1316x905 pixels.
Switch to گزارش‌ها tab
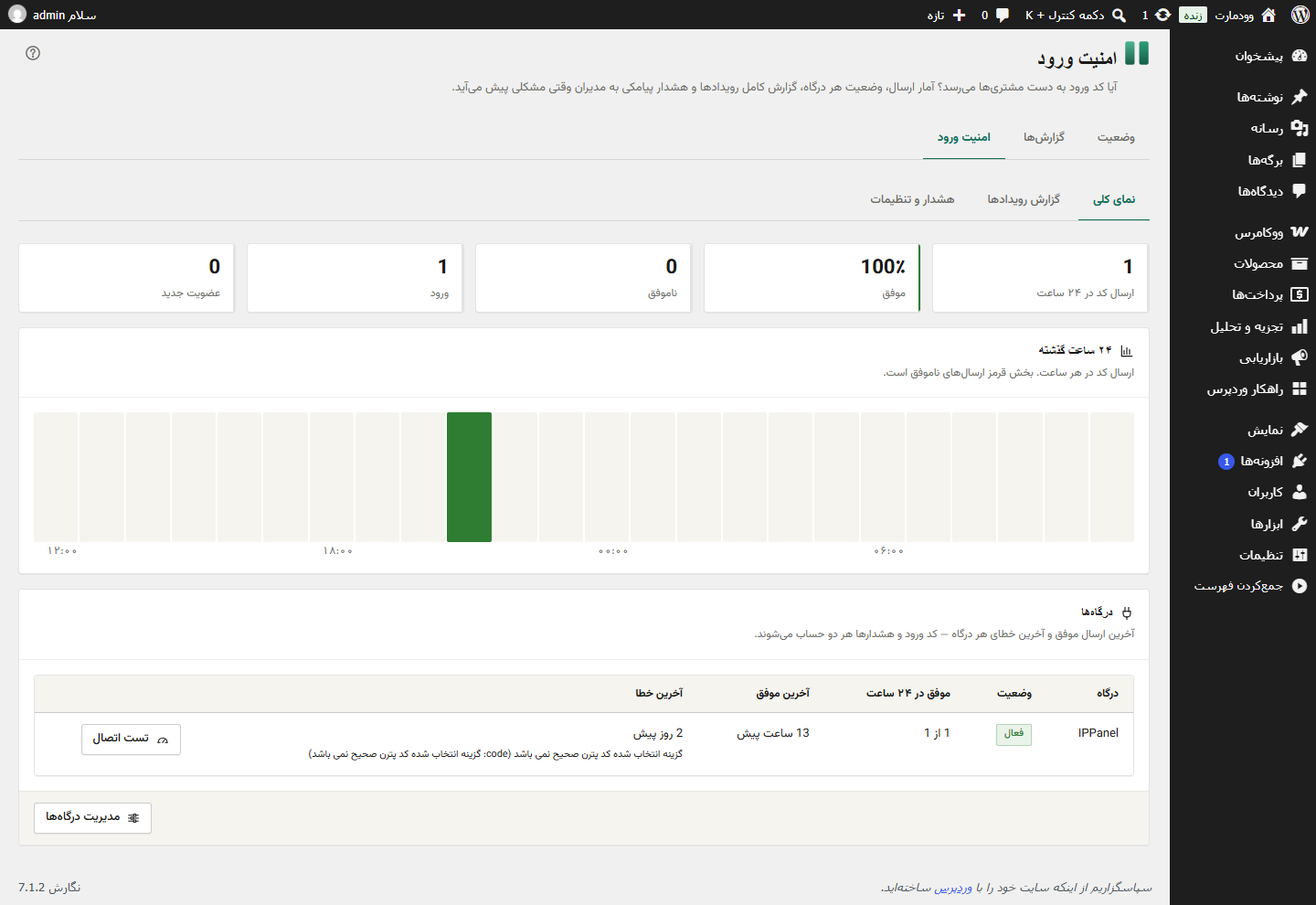coord(1044,137)
